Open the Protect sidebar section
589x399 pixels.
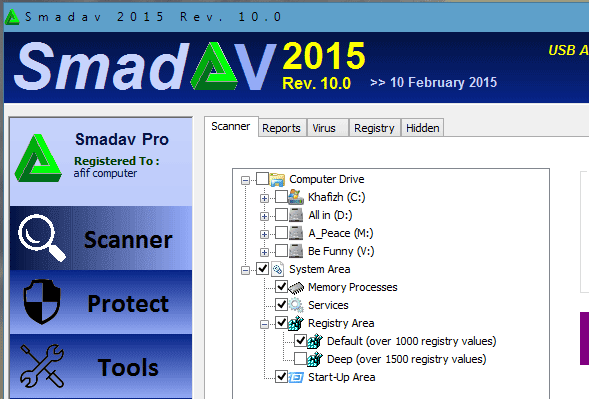(101, 302)
